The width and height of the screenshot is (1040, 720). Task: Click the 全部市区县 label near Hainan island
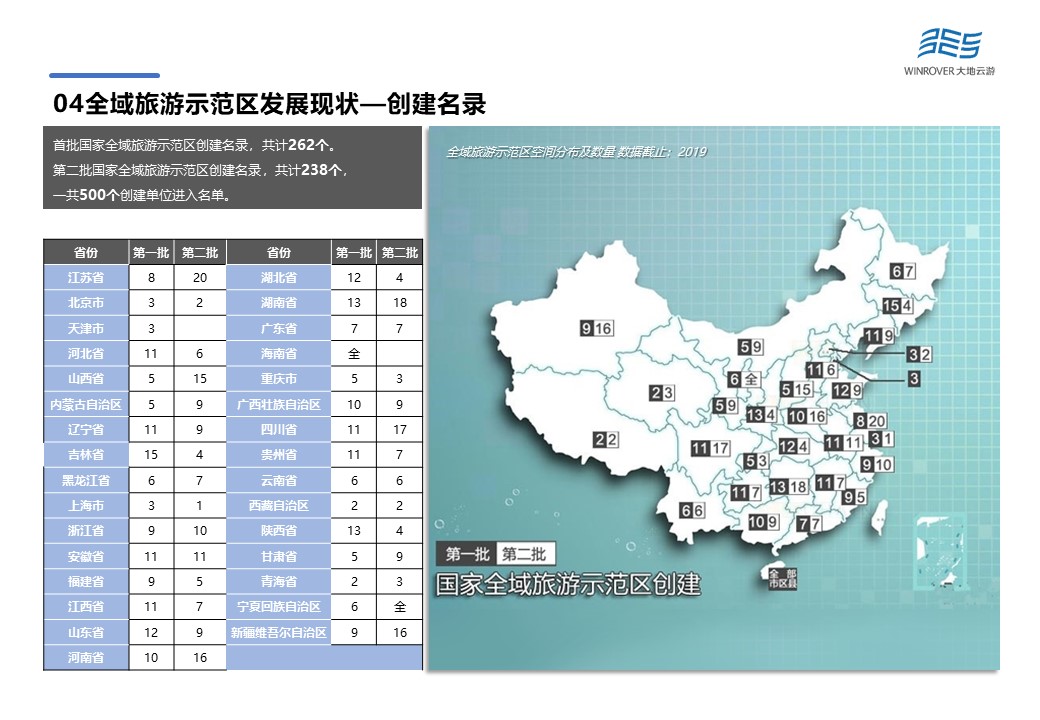(781, 578)
